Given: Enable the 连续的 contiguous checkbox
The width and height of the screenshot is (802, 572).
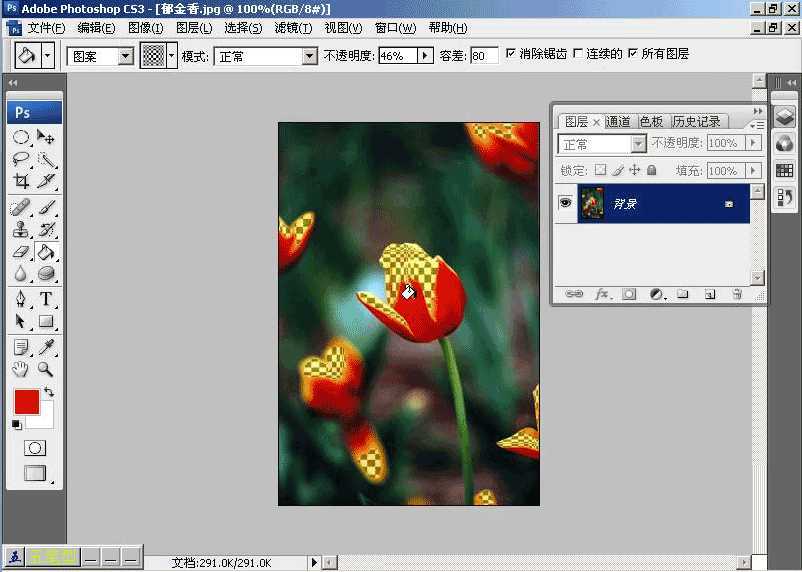Looking at the screenshot, I should click(x=577, y=54).
